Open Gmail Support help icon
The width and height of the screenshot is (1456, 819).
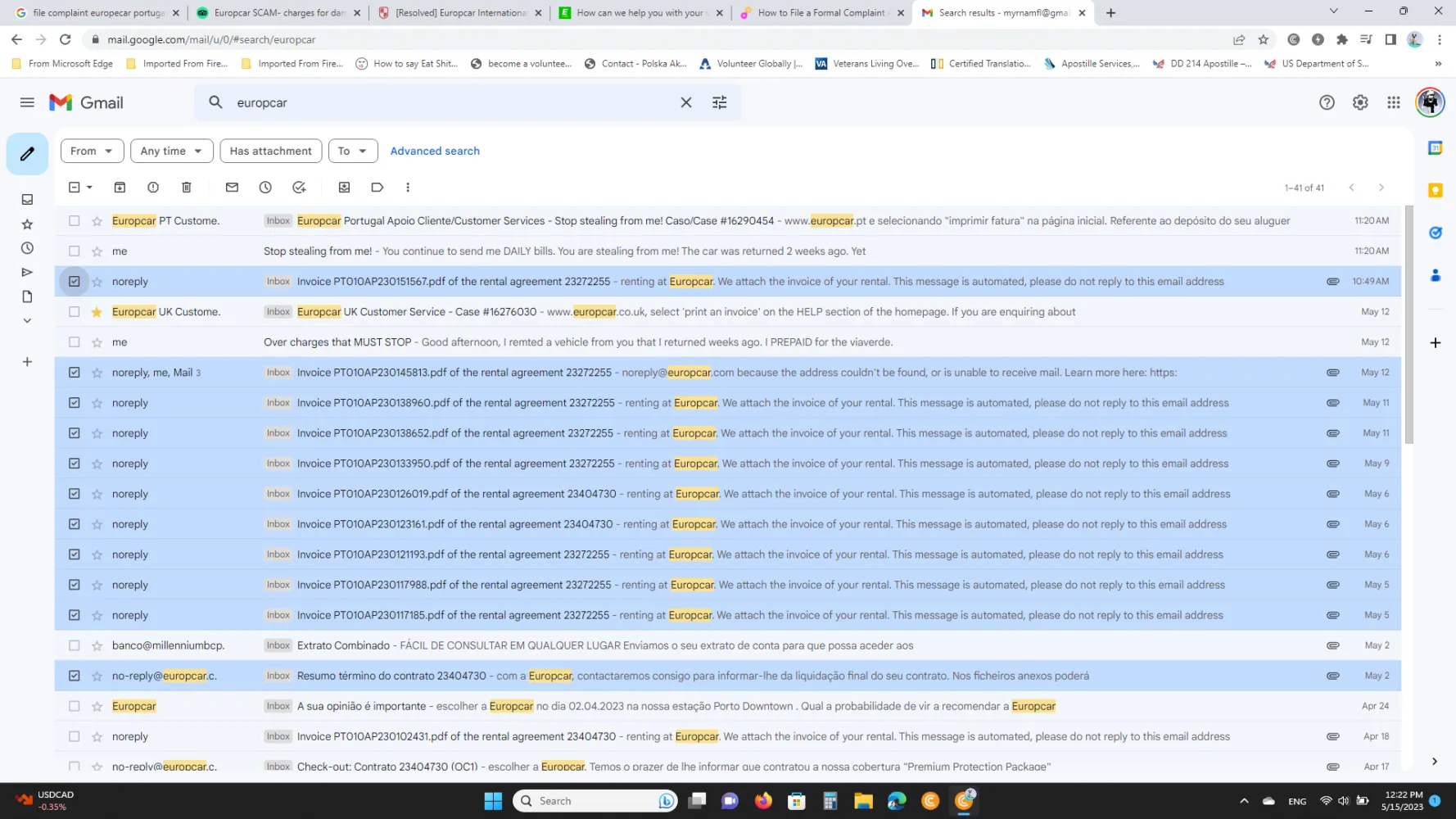pos(1327,102)
